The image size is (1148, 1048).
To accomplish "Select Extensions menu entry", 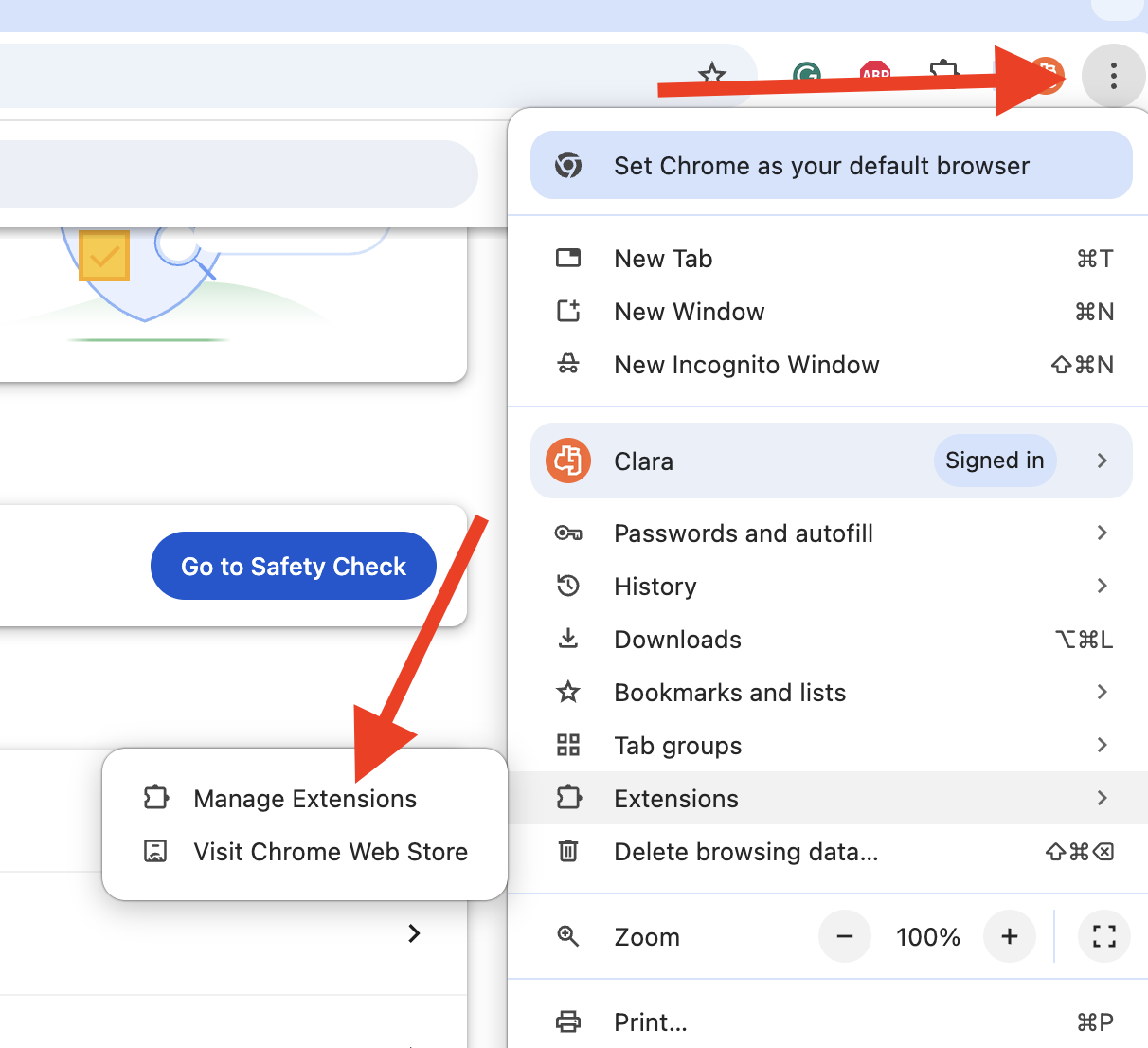I will point(829,798).
